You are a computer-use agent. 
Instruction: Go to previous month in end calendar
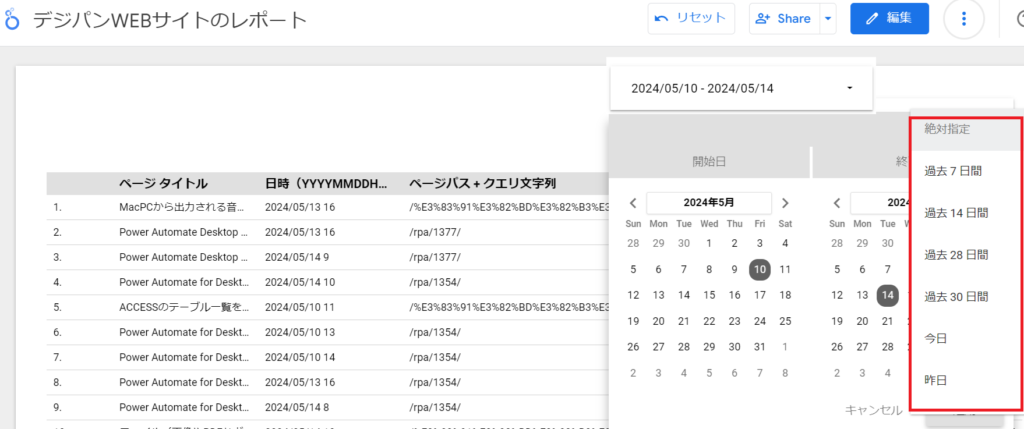(836, 202)
